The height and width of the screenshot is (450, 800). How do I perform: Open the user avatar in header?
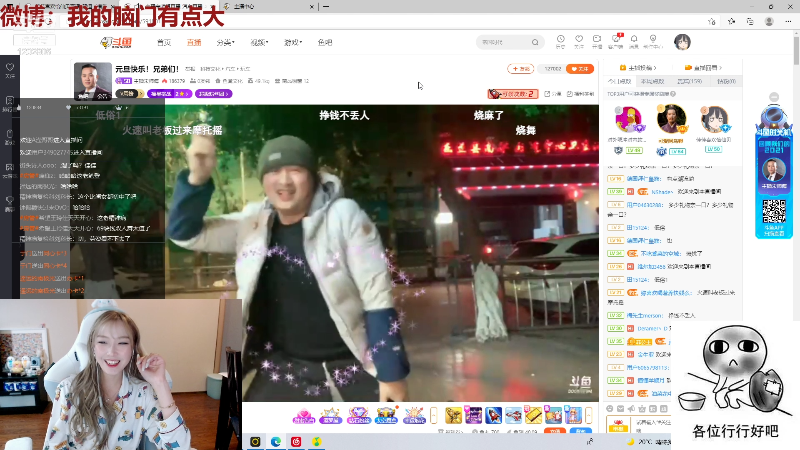coord(682,42)
